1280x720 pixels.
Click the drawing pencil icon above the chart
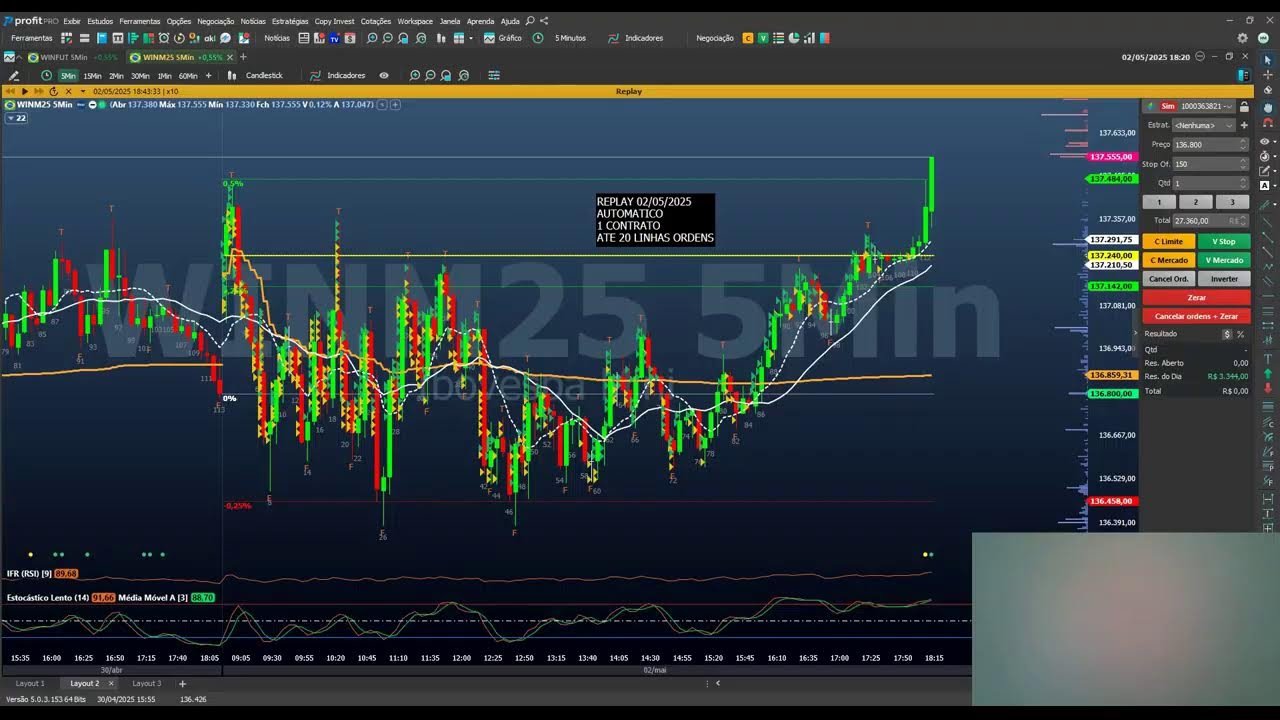click(x=13, y=75)
